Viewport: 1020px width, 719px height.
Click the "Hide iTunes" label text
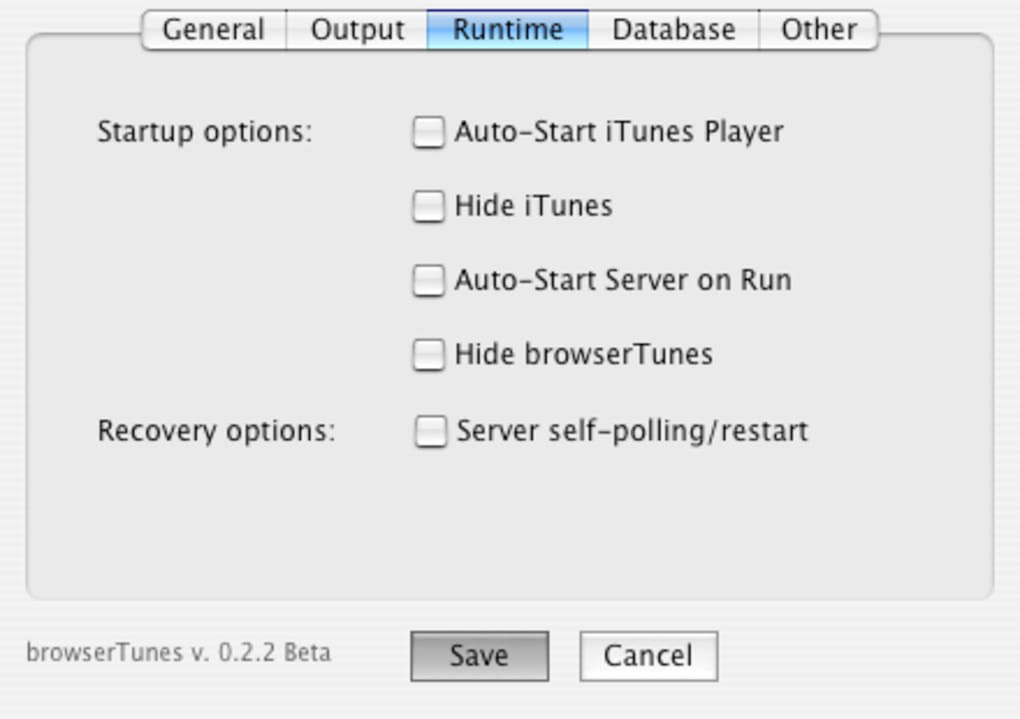pos(533,206)
